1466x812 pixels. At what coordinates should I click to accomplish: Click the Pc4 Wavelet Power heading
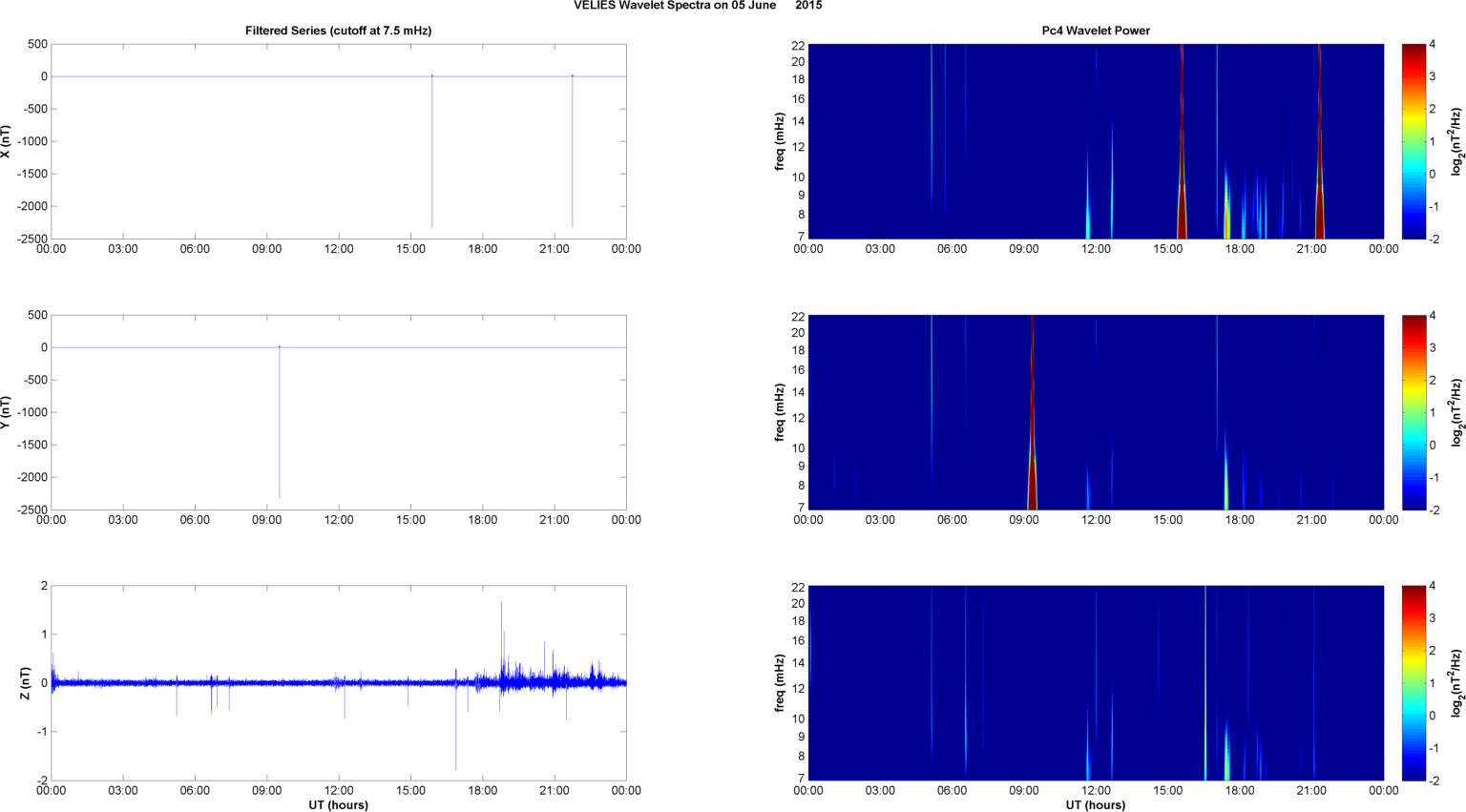coord(1096,31)
